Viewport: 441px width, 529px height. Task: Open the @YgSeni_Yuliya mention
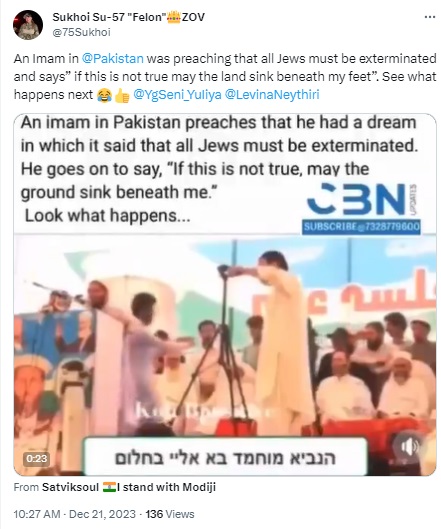tap(177, 95)
